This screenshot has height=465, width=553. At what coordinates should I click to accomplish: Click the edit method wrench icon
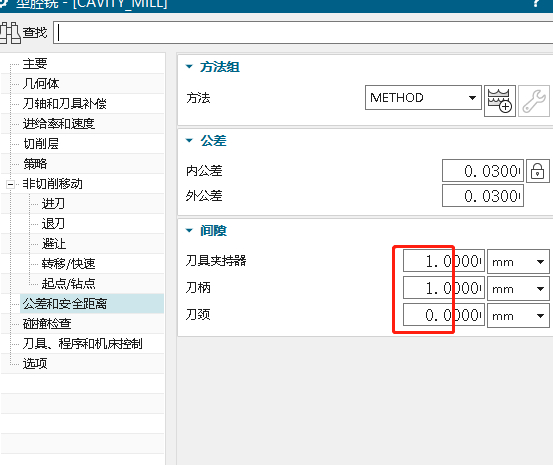(534, 101)
